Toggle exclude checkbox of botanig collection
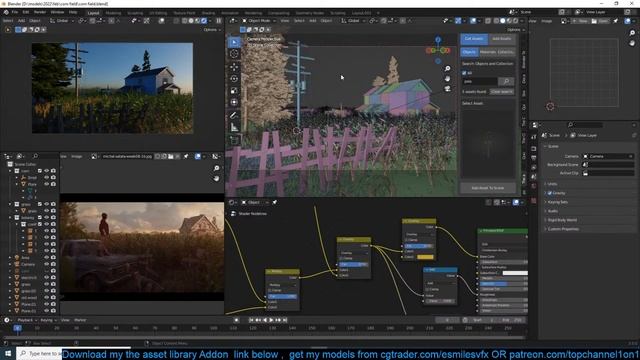640x360 pixels. pos(40,218)
